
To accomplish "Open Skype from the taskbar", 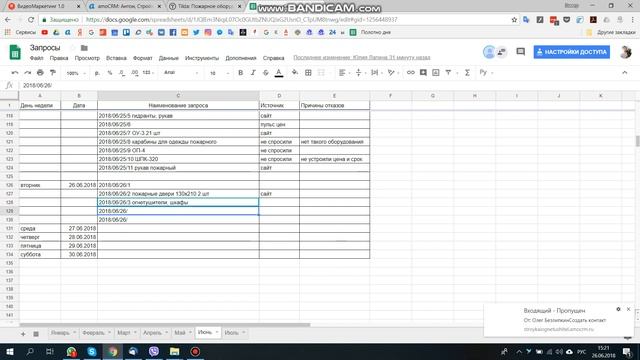I will 92,351.
